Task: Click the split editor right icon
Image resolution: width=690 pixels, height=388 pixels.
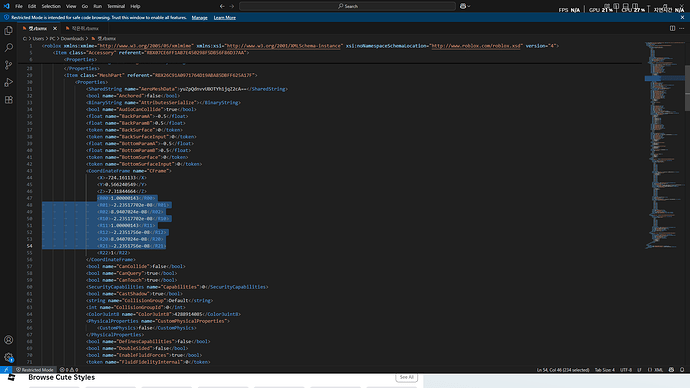Action: pyautogui.click(x=672, y=28)
